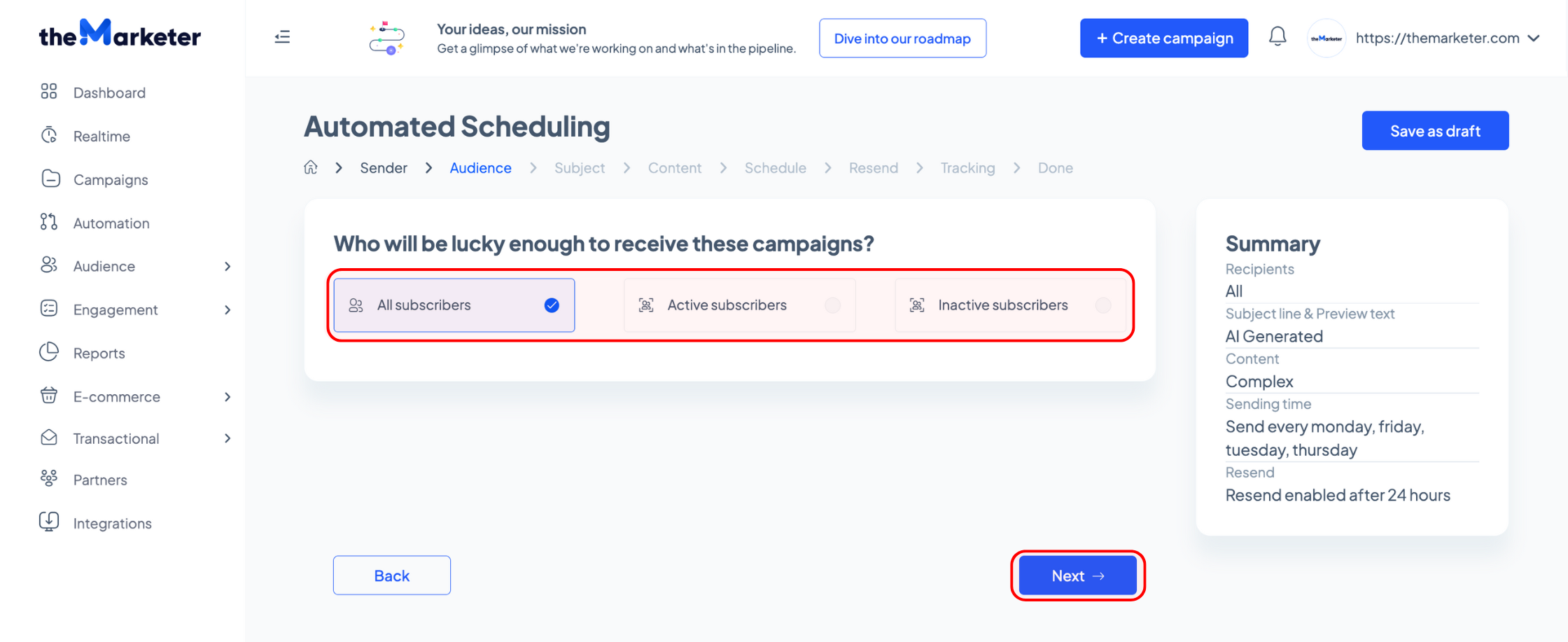Go to the Sender breadcrumb step
Image resolution: width=1568 pixels, height=642 pixels.
384,168
